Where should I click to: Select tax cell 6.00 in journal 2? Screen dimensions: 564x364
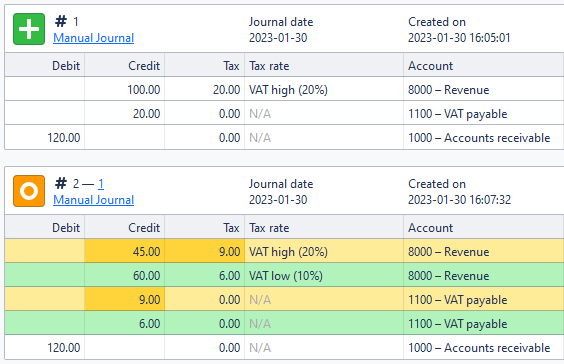point(204,275)
